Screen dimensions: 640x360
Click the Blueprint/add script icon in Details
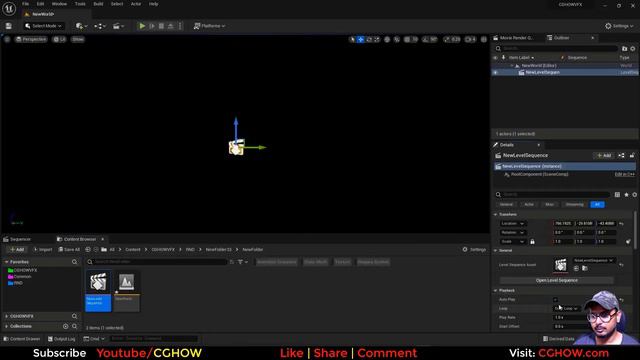tap(621, 156)
